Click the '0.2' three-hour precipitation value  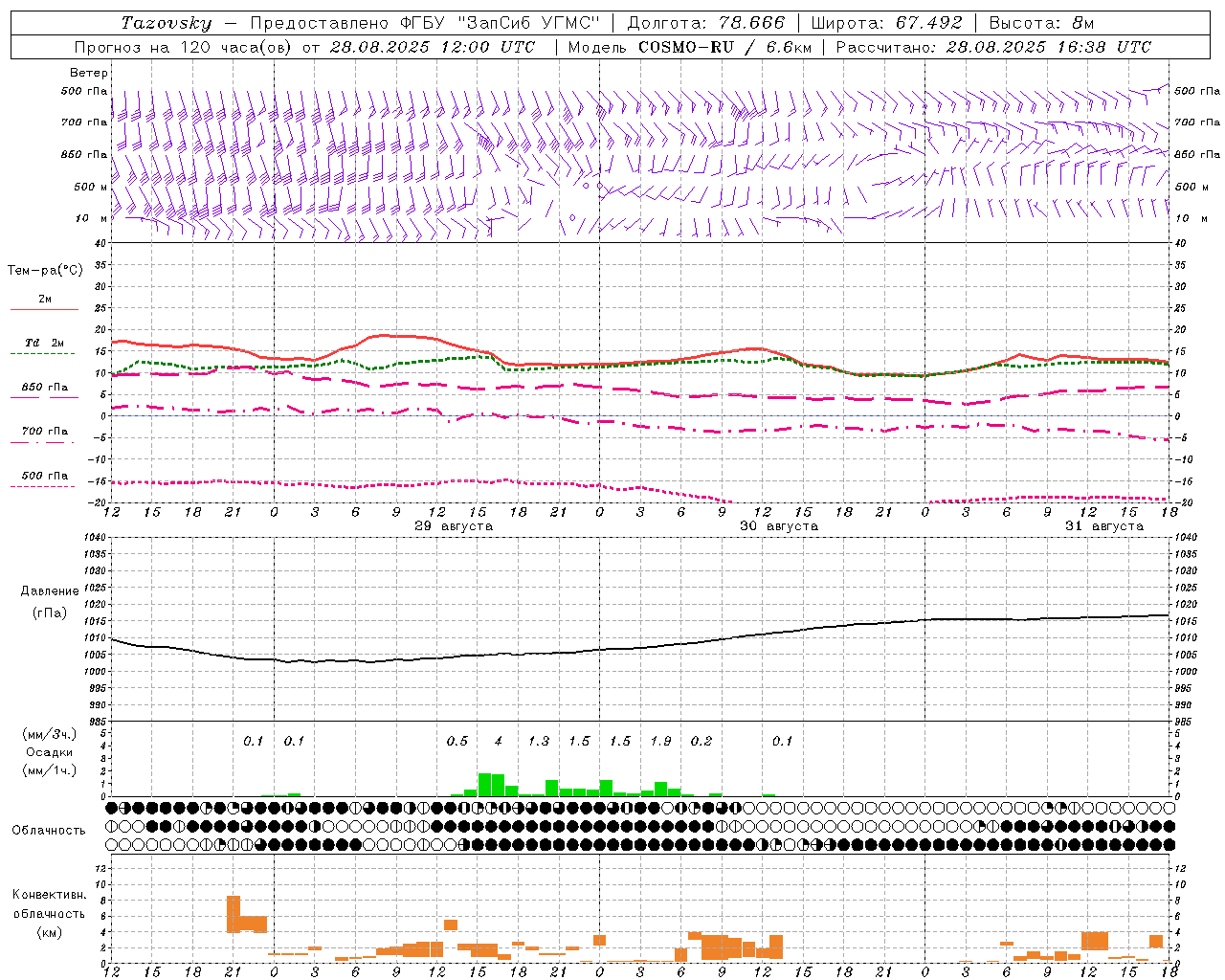click(x=702, y=741)
